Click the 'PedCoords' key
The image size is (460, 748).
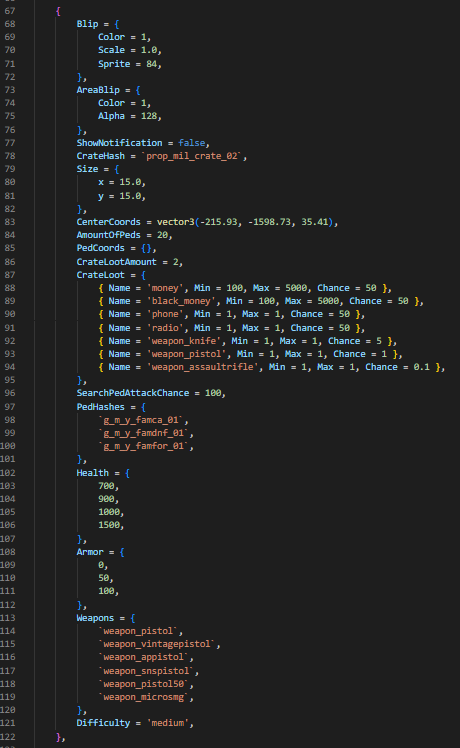101,248
